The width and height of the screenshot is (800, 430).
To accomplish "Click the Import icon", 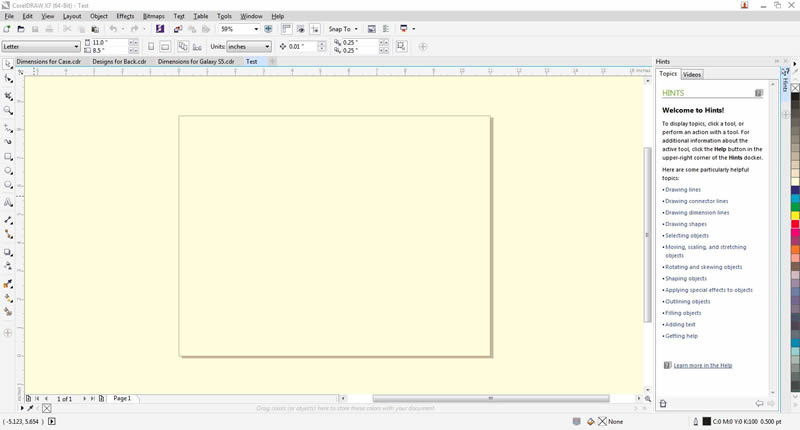I will [x=178, y=29].
